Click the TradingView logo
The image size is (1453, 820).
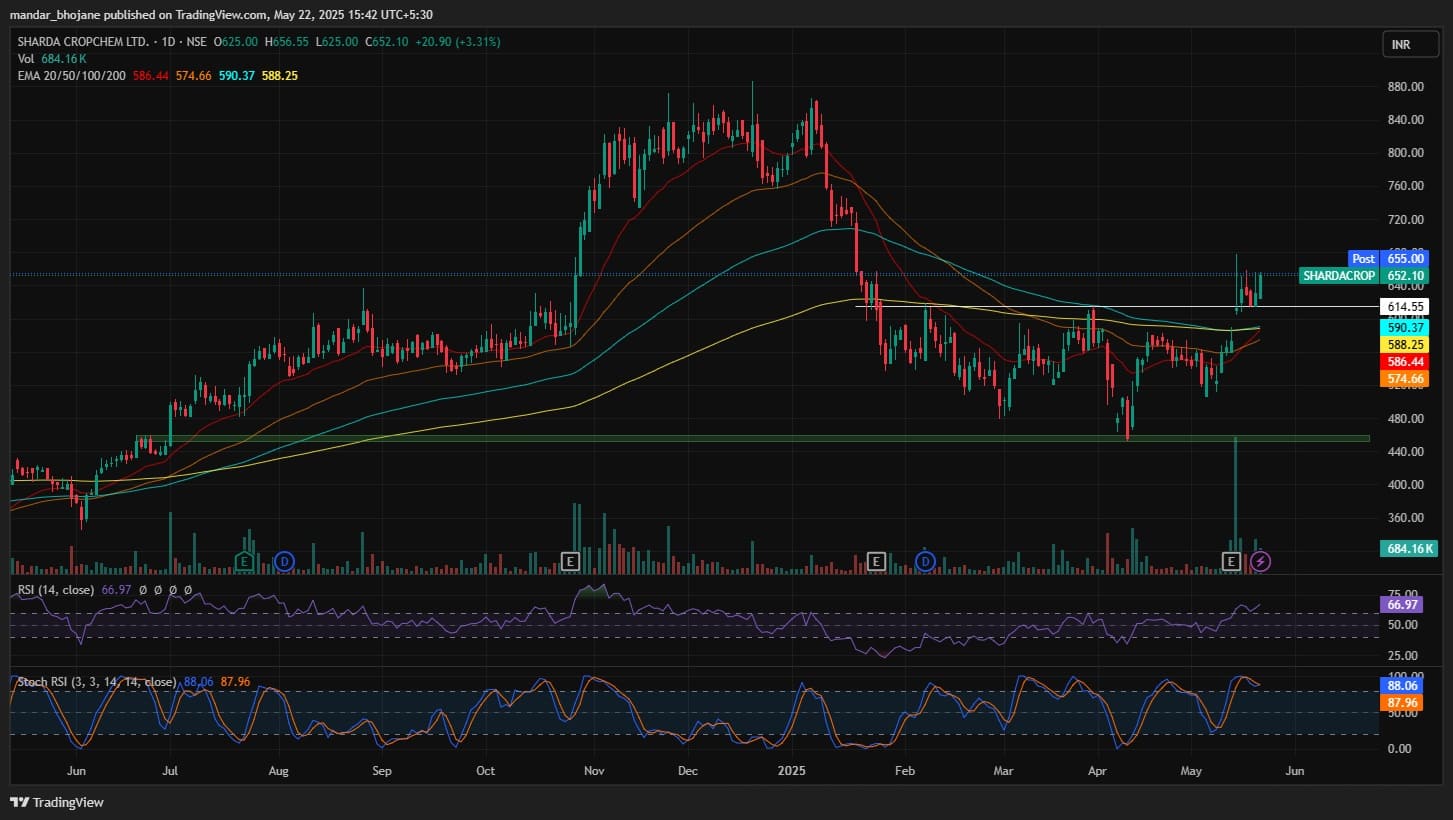click(x=57, y=802)
